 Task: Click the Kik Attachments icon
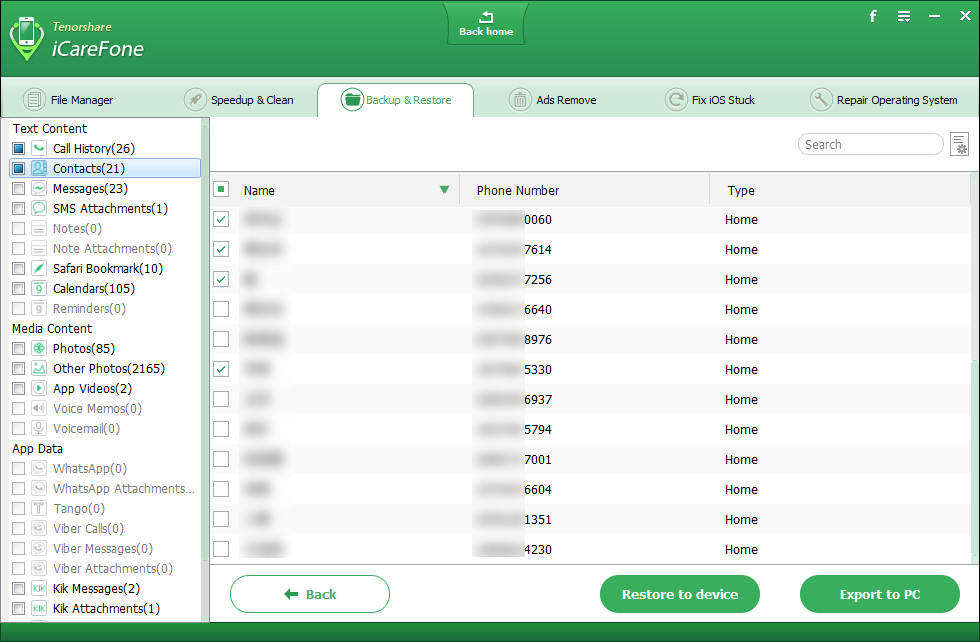(x=39, y=608)
